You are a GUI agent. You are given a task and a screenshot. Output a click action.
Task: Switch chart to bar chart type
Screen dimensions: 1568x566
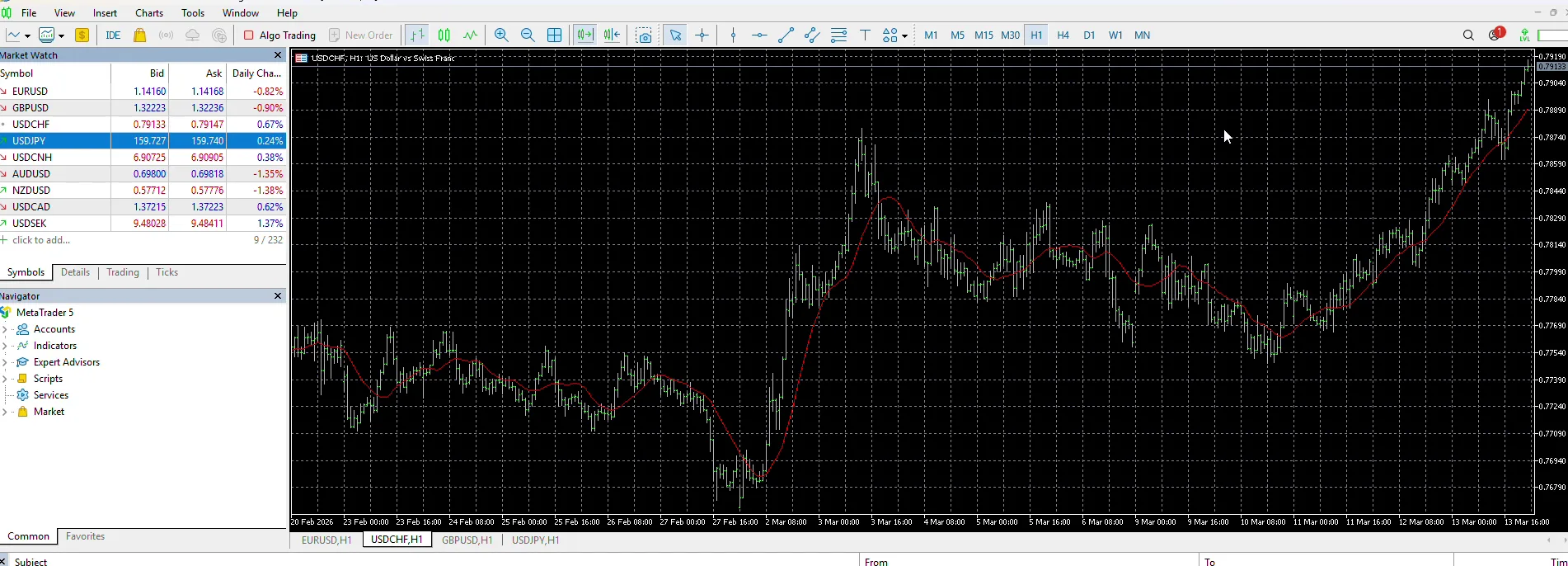[x=418, y=35]
